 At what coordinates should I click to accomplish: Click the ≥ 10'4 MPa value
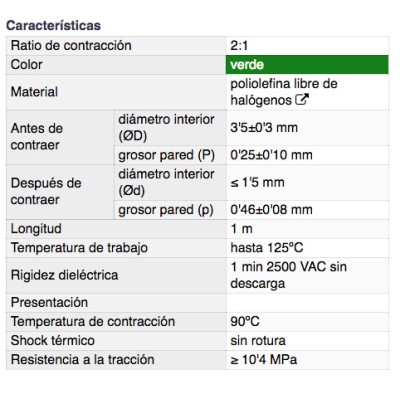pos(263,360)
